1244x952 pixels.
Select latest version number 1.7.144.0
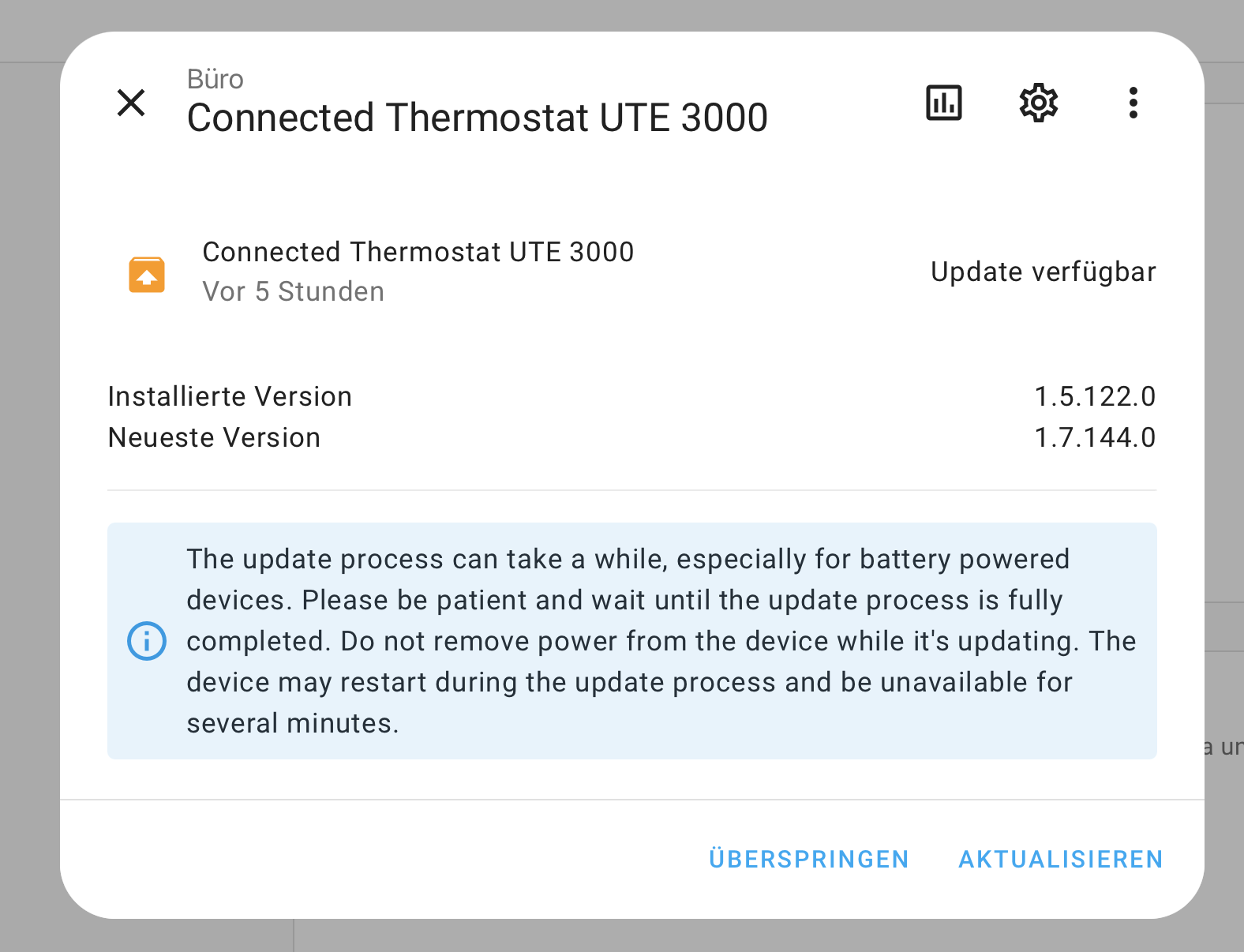[1095, 437]
